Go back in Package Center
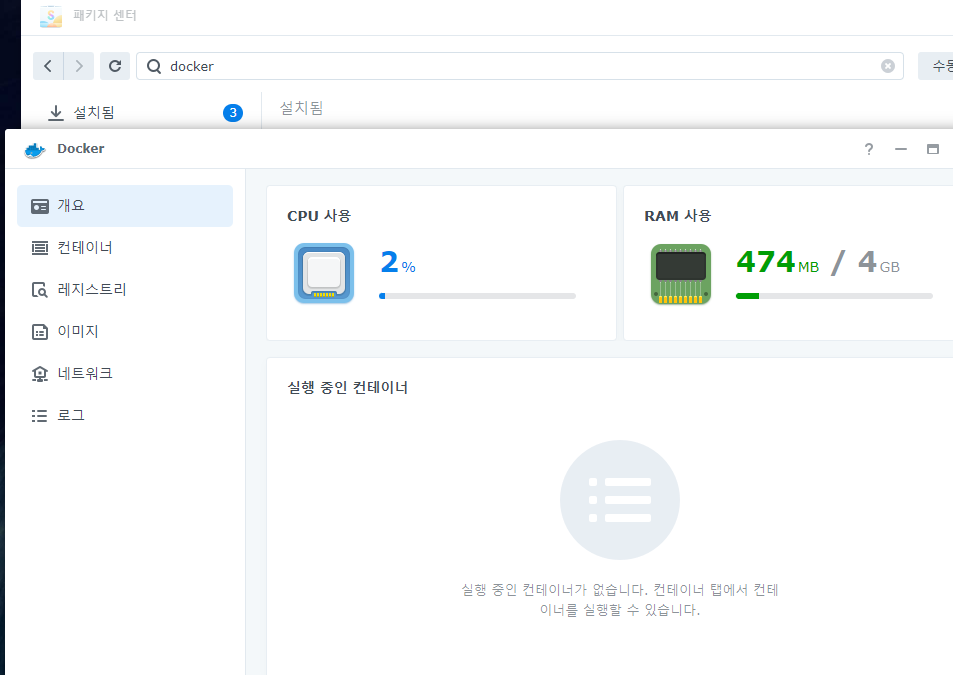 click(x=48, y=66)
